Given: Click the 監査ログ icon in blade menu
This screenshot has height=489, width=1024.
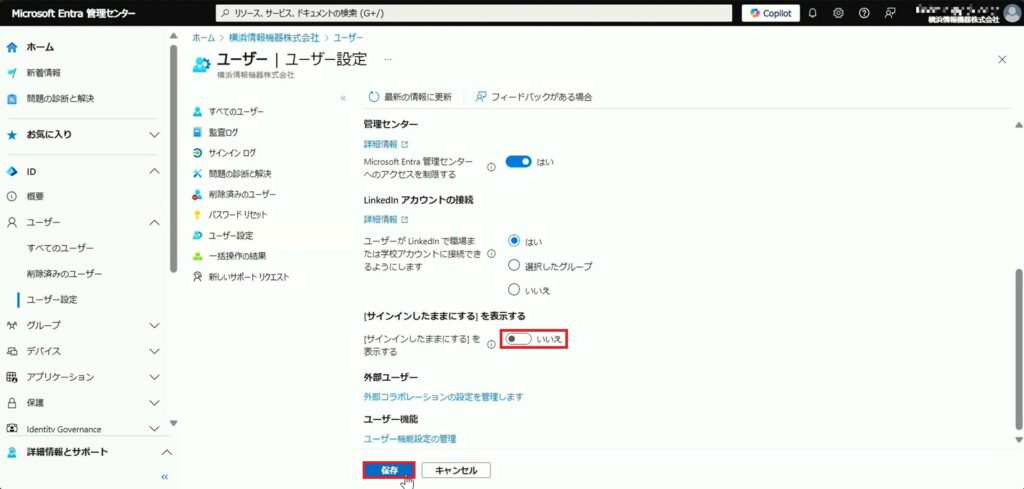Looking at the screenshot, I should click(x=198, y=132).
